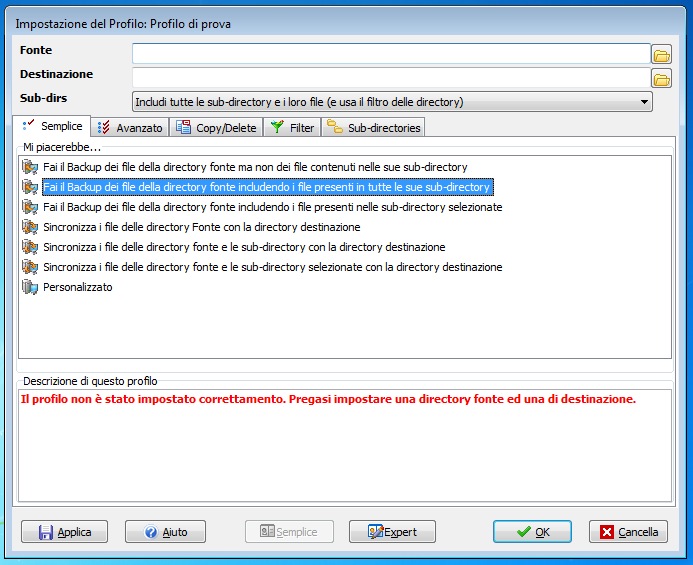The height and width of the screenshot is (565, 693).
Task: Click the icon of 'Fai il Backup... ma non dei file contenuti'
Action: click(x=30, y=167)
